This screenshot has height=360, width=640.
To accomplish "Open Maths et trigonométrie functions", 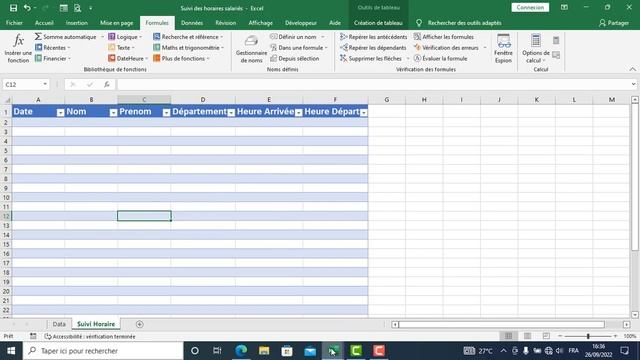I will click(189, 48).
